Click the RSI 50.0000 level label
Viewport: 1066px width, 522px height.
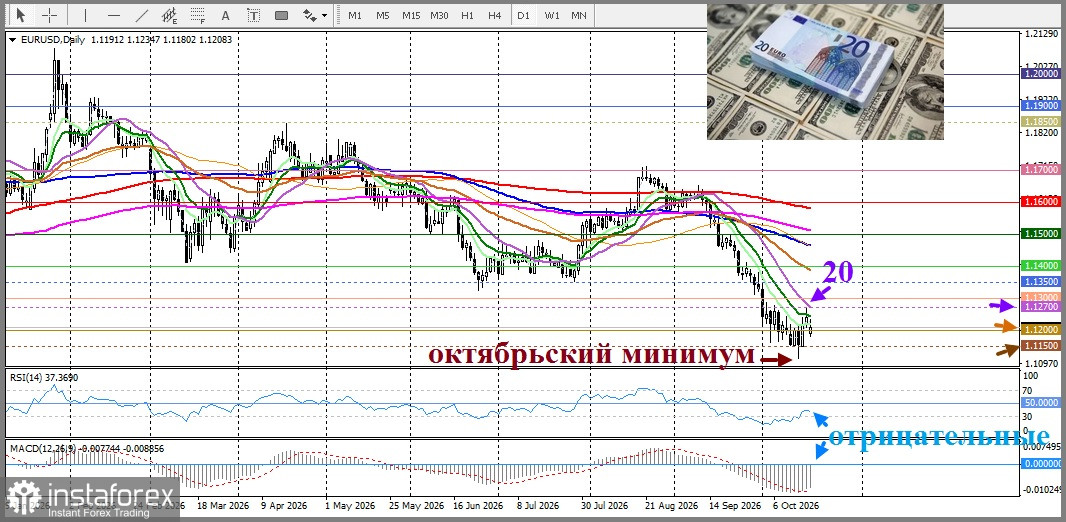[x=1042, y=403]
